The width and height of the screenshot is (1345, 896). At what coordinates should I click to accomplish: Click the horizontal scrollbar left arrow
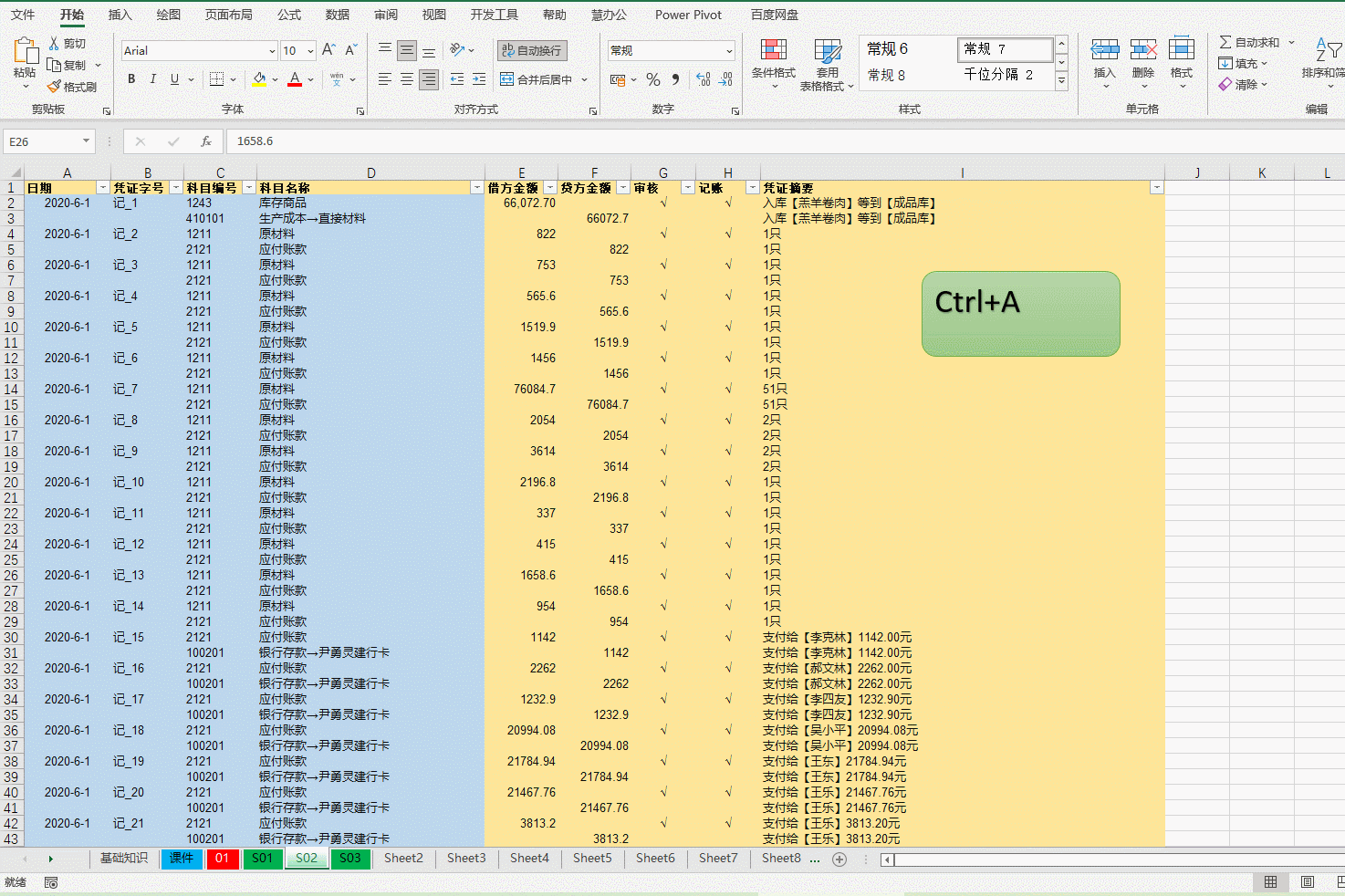(x=886, y=860)
